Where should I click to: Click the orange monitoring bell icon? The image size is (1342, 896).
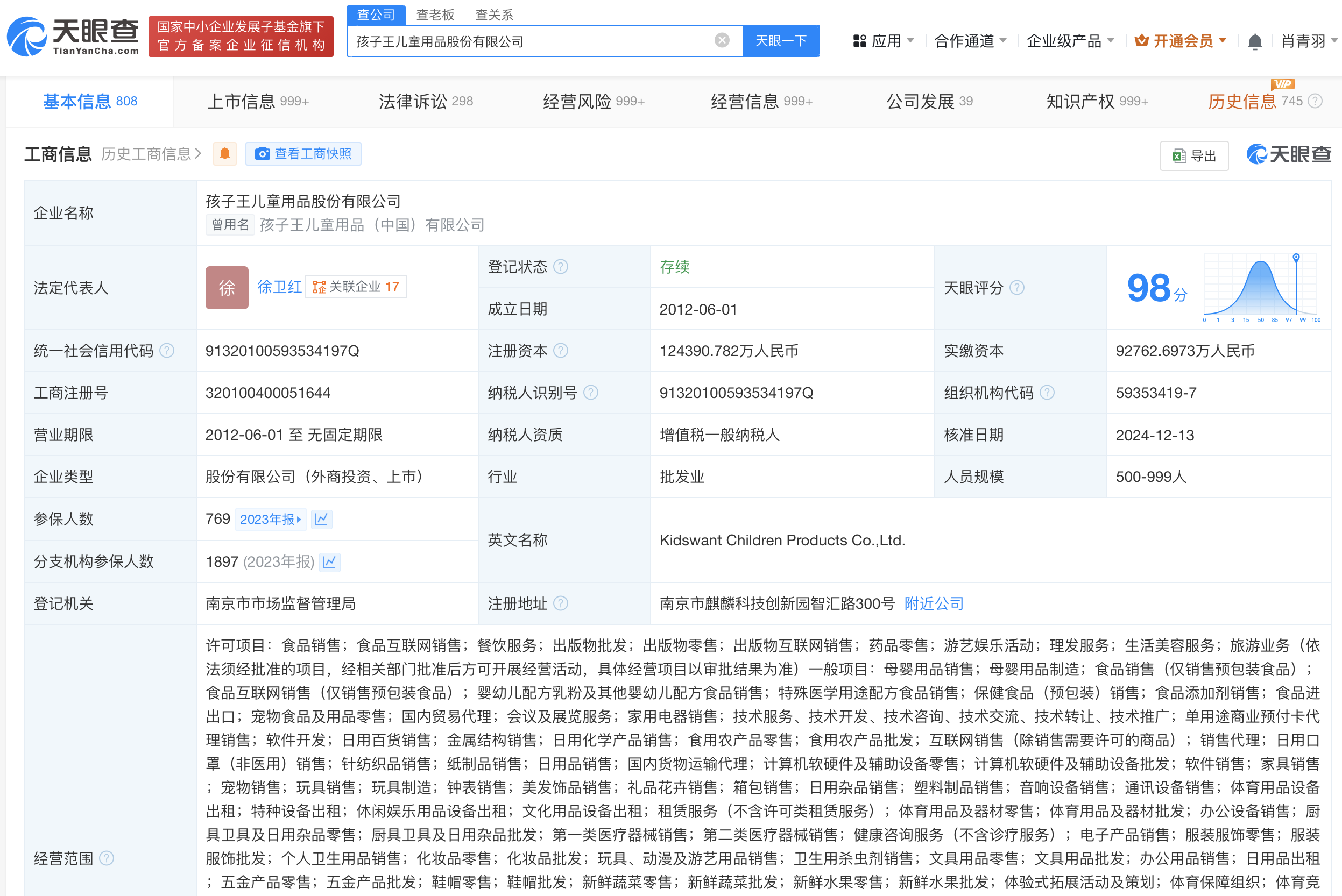[224, 154]
